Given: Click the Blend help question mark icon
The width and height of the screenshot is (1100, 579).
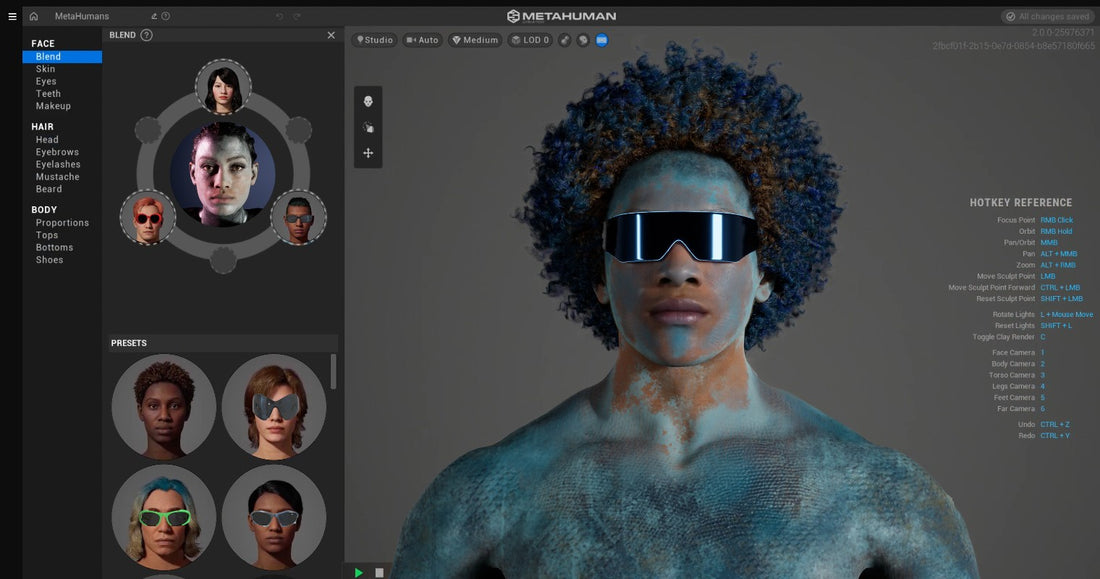Looking at the screenshot, I should (x=147, y=35).
